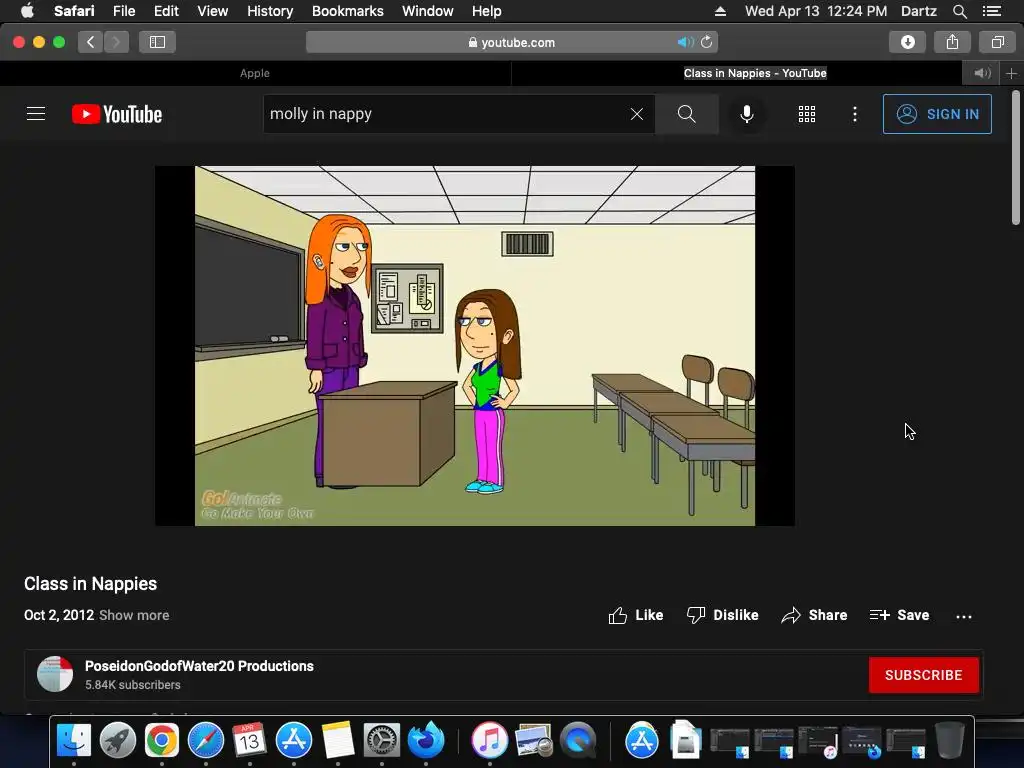Image resolution: width=1024 pixels, height=768 pixels.
Task: Show Safari downloads with the download icon
Action: pyautogui.click(x=908, y=42)
